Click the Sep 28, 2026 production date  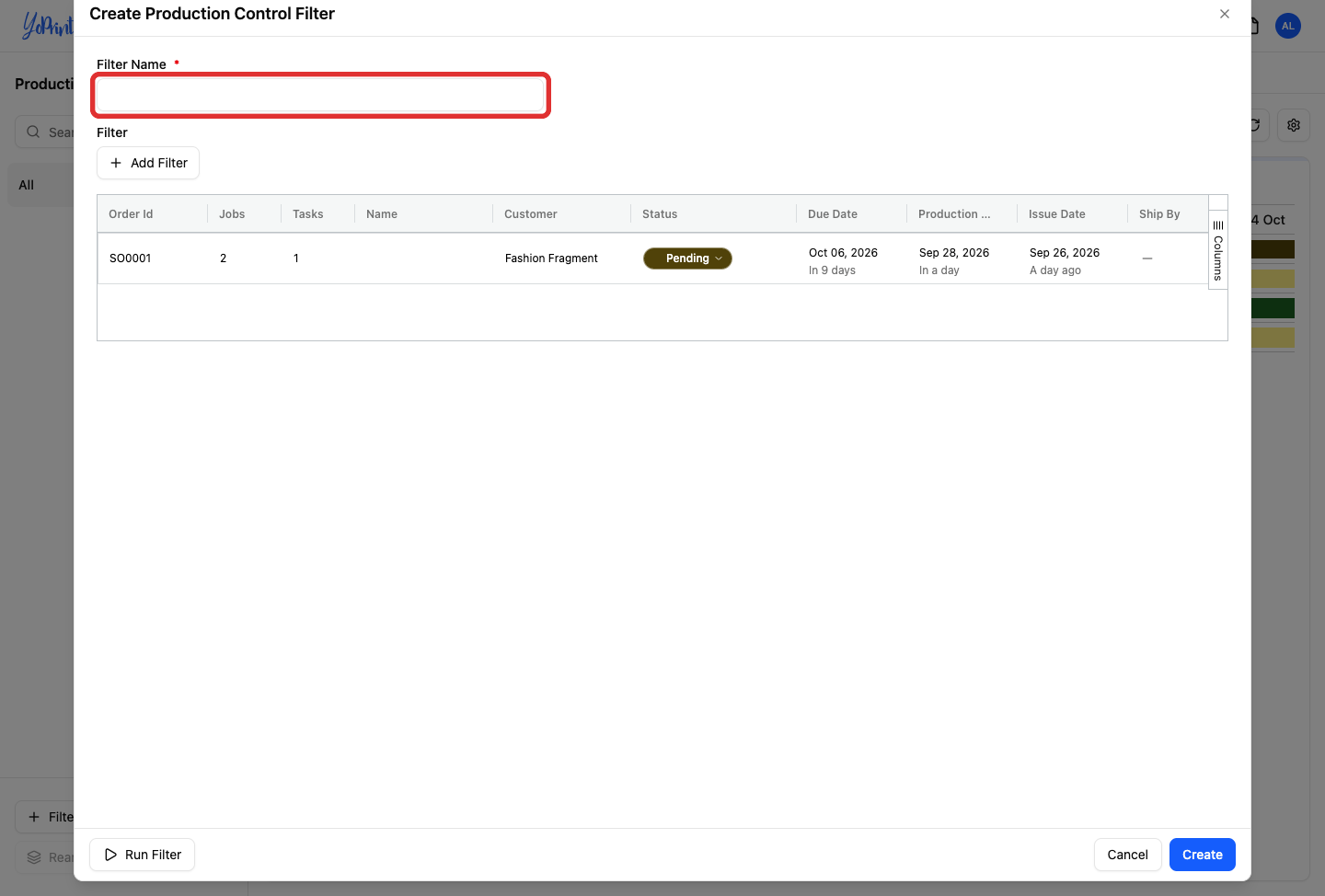click(x=954, y=253)
